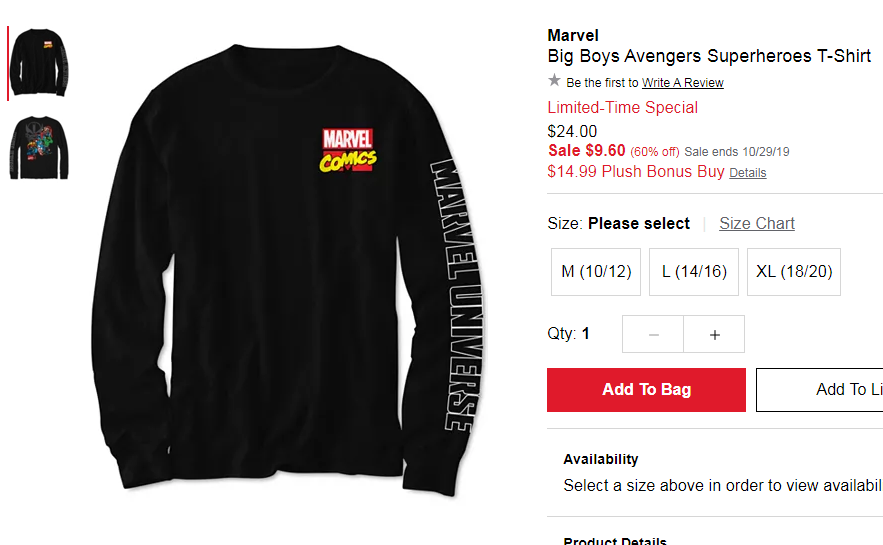The image size is (883, 545).
Task: Click the Marvel Comics logo on shirt
Action: point(348,150)
